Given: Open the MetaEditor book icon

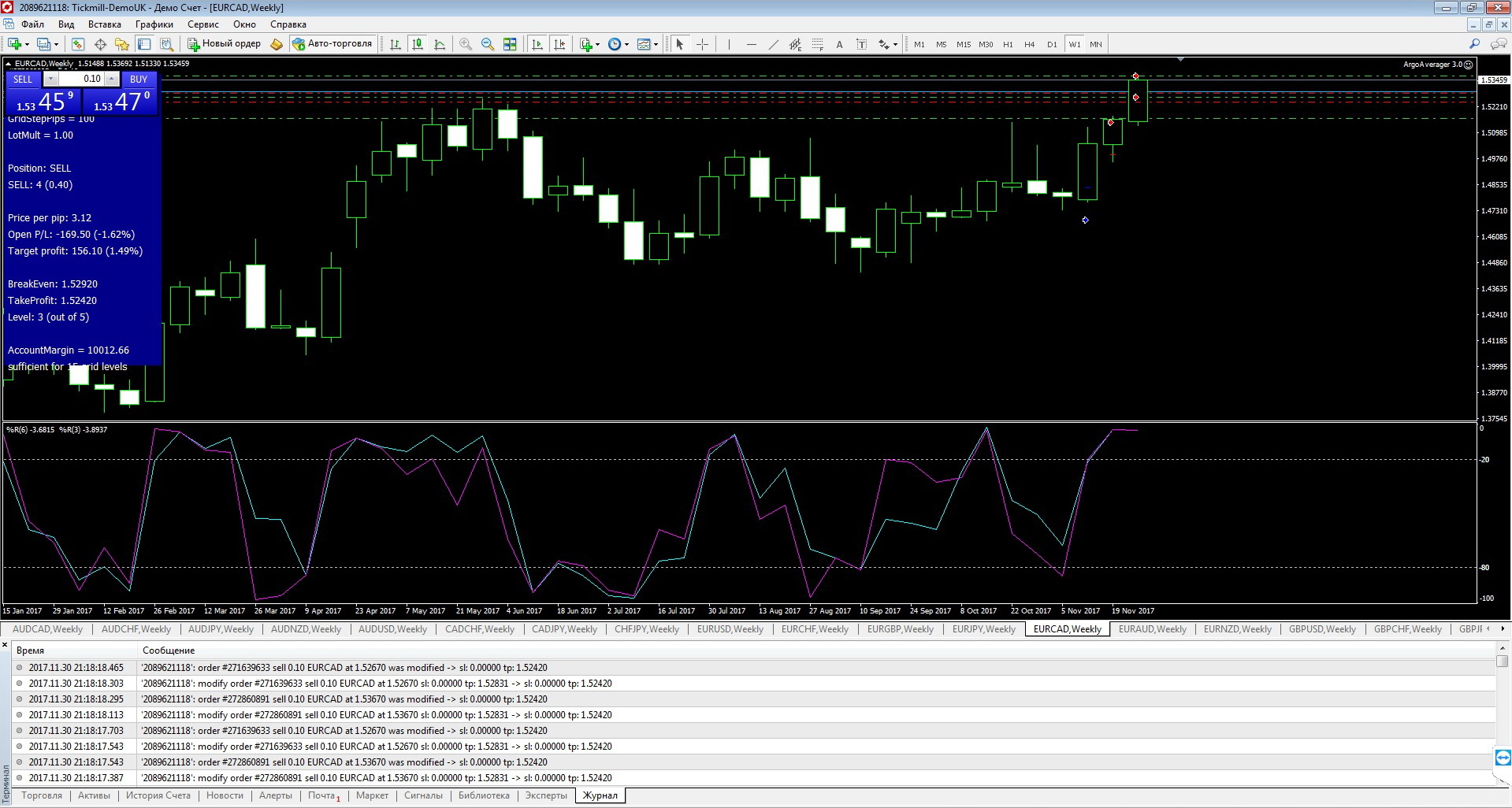Looking at the screenshot, I should pyautogui.click(x=277, y=44).
